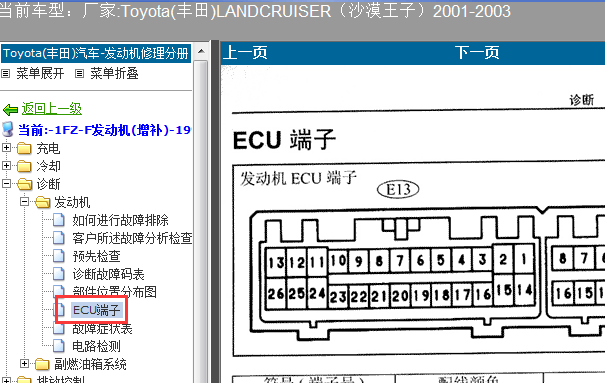Screen dimensions: 605x383
Task: Click terminal 13 in the connector diagram
Action: pos(276,263)
